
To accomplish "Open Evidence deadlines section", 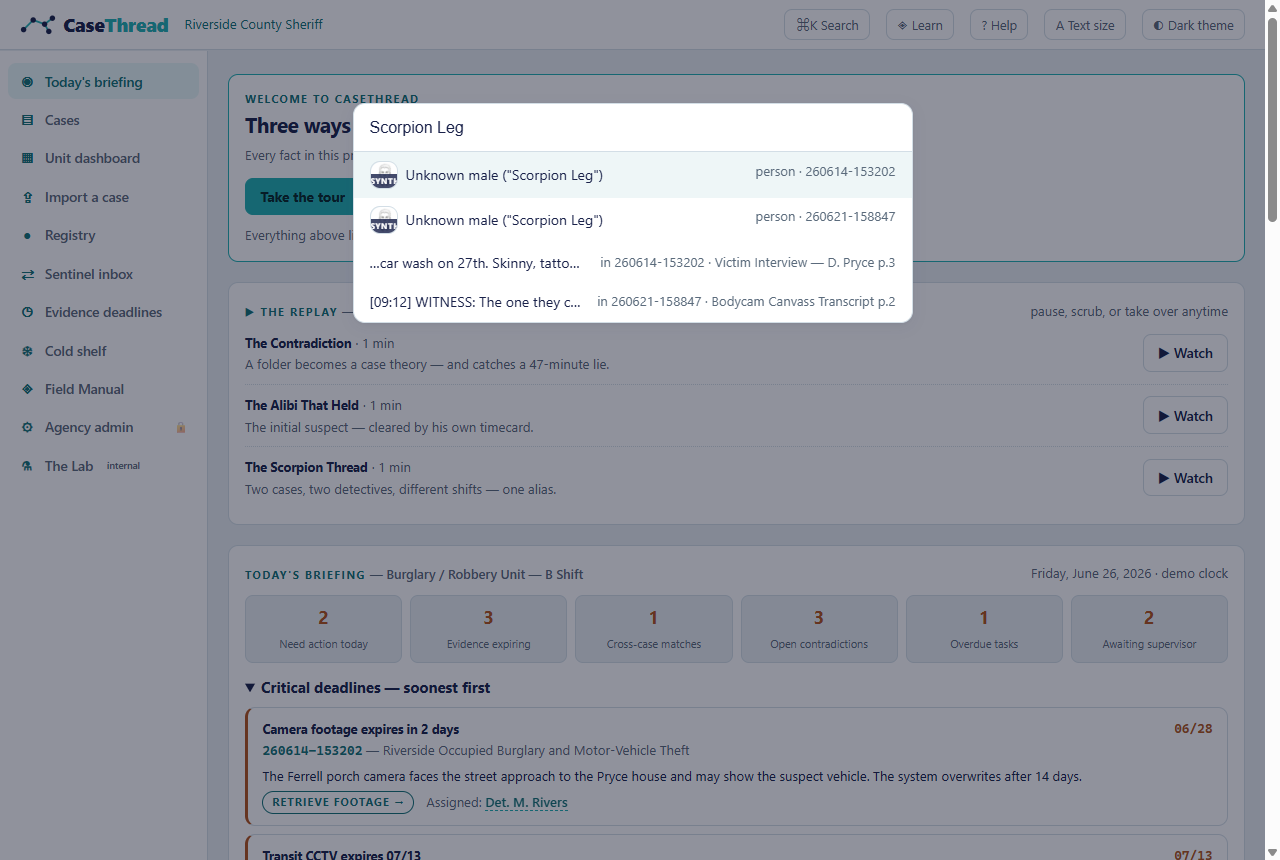I will point(103,312).
